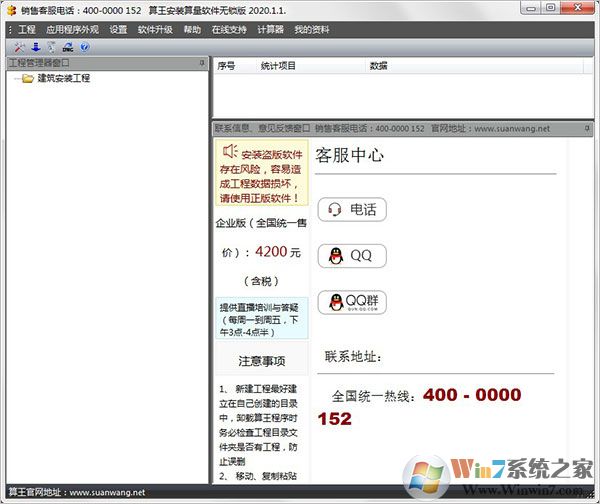Open the 工程 menu

[x=26, y=30]
